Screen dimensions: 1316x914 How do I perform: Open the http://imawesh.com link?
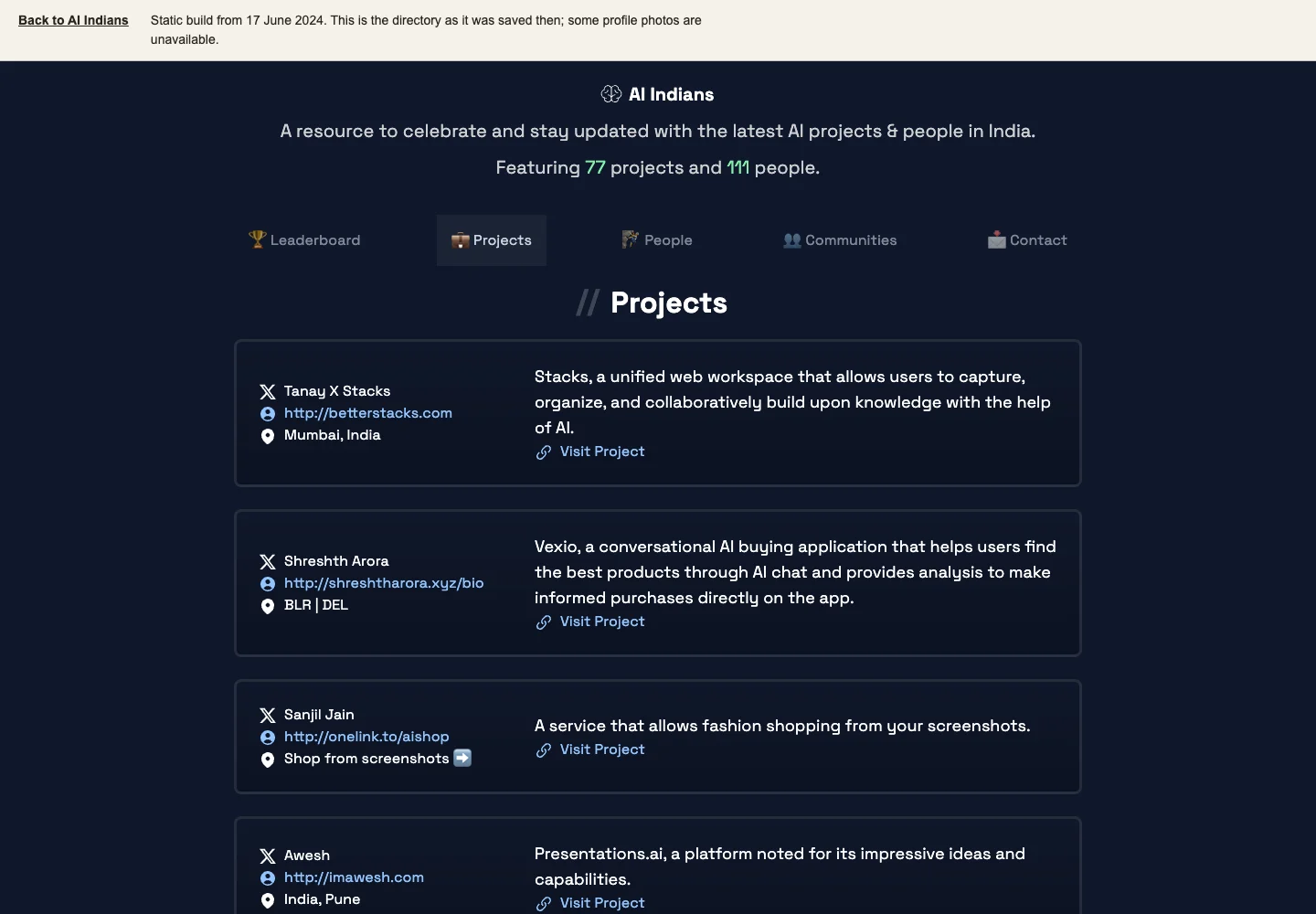pos(354,877)
